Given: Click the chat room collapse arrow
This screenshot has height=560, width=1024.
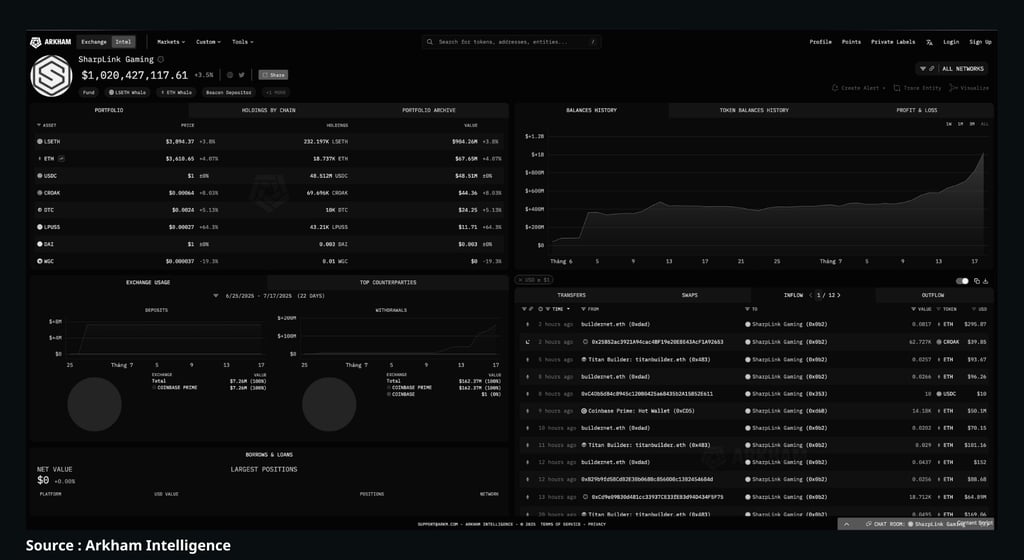Looking at the screenshot, I should [846, 523].
